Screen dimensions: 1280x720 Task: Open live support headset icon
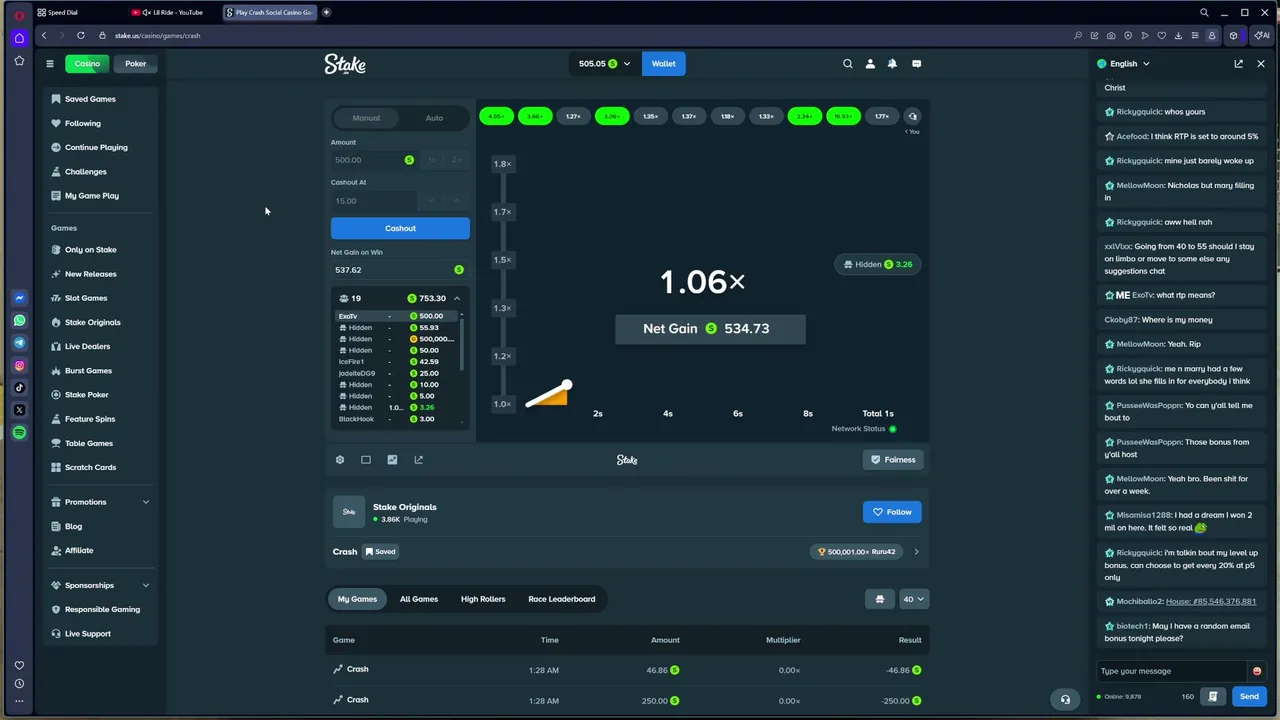pos(1065,700)
